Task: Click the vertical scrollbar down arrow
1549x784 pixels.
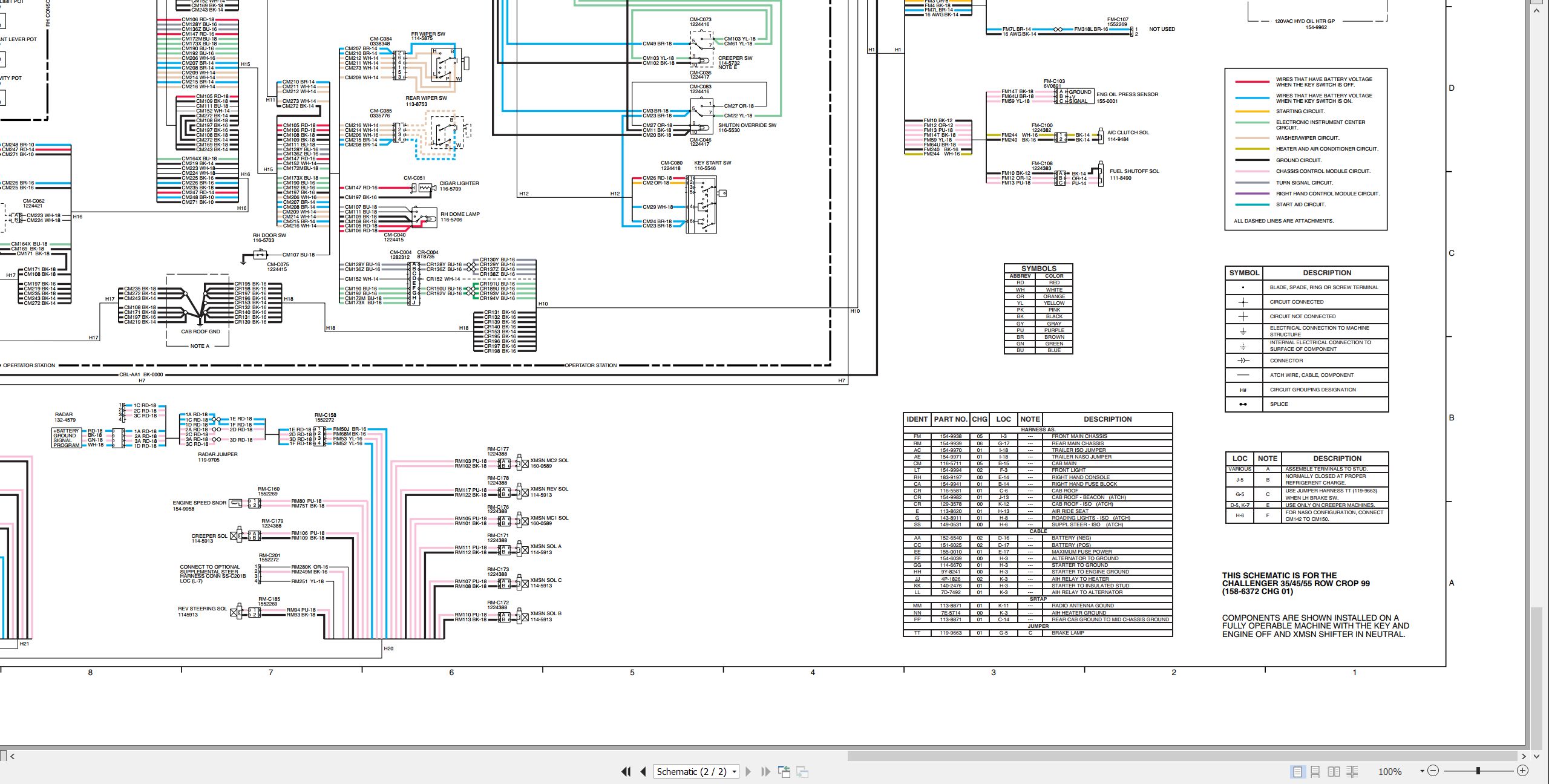Action: pos(1537,756)
